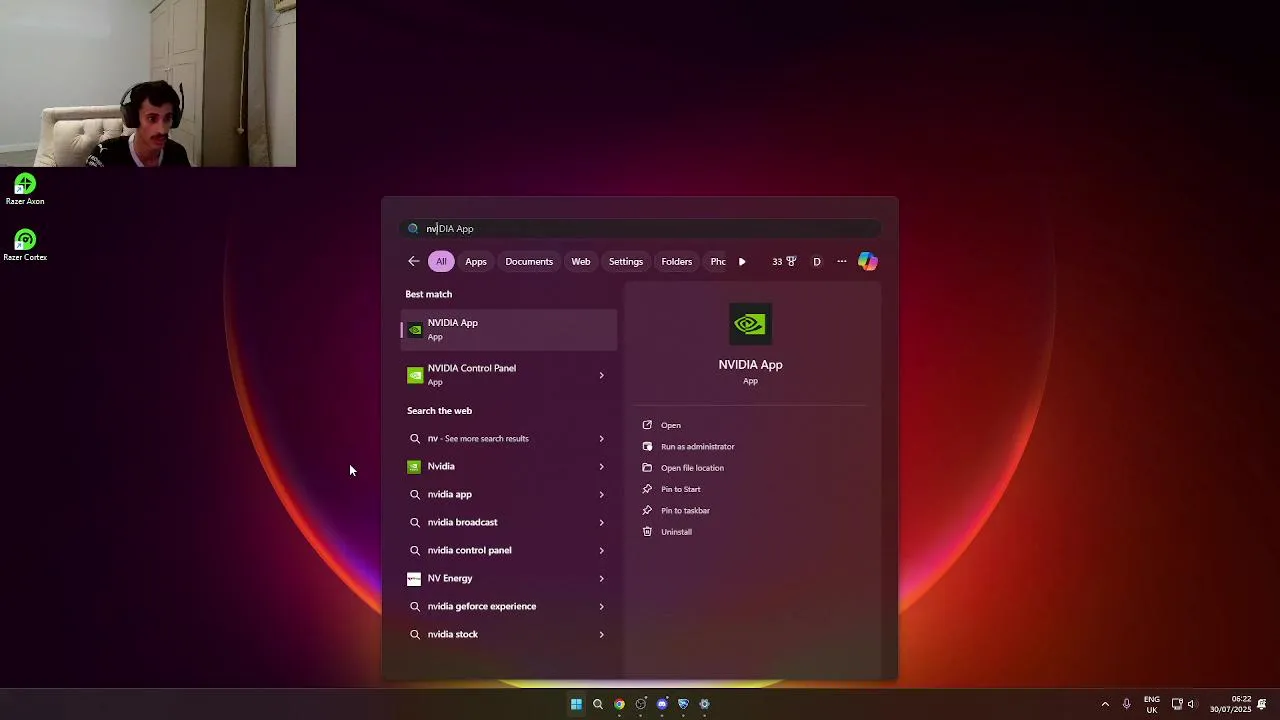Switch to the Settings filter tab
The width and height of the screenshot is (1280, 720).
pyautogui.click(x=626, y=261)
